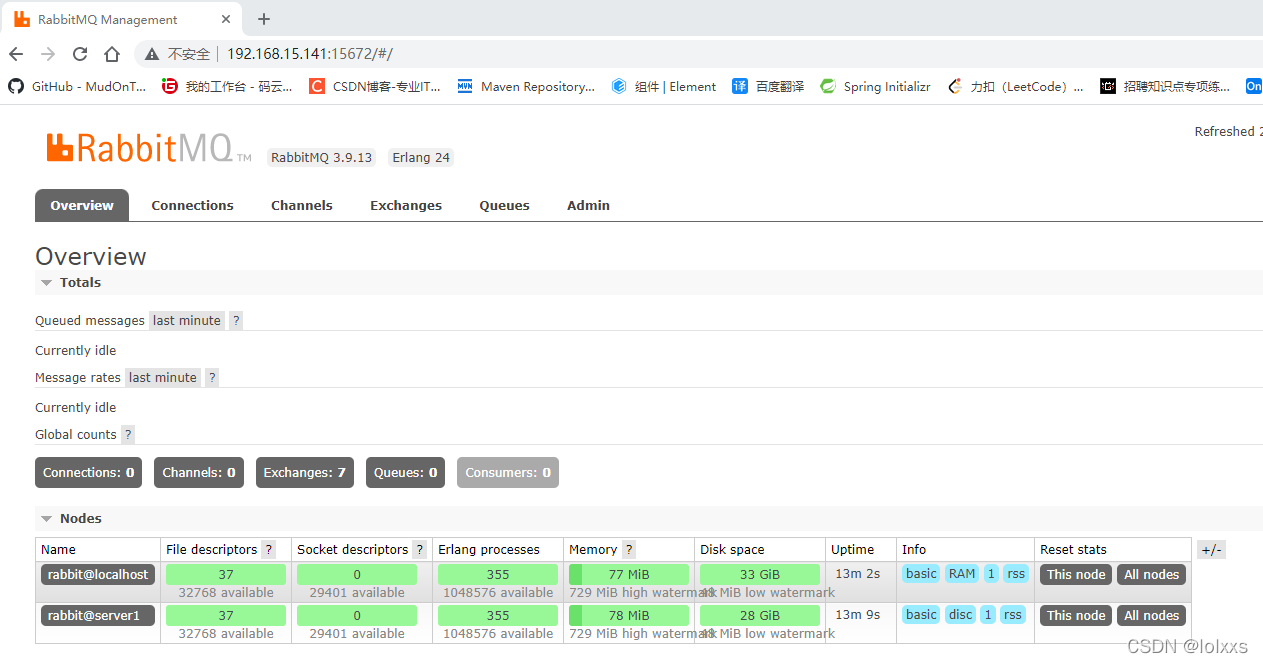
Task: Show help for Socket descriptors column
Action: pyautogui.click(x=419, y=550)
